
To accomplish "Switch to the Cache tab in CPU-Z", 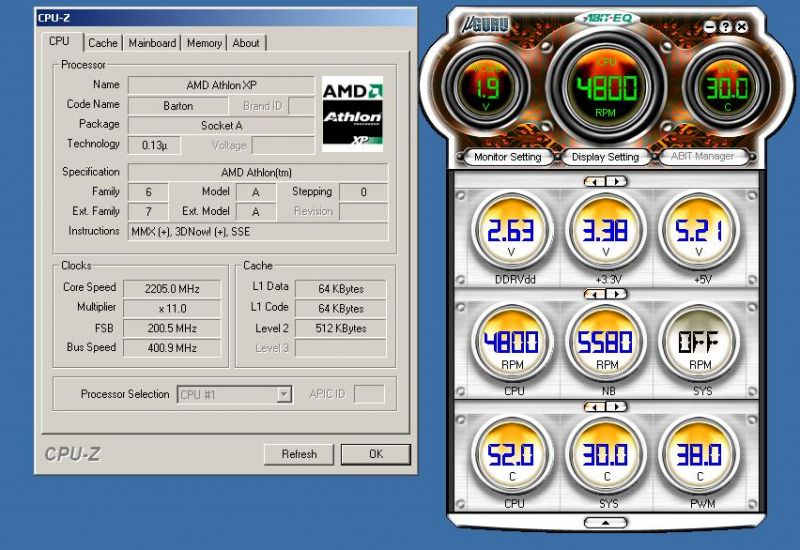I will [103, 43].
